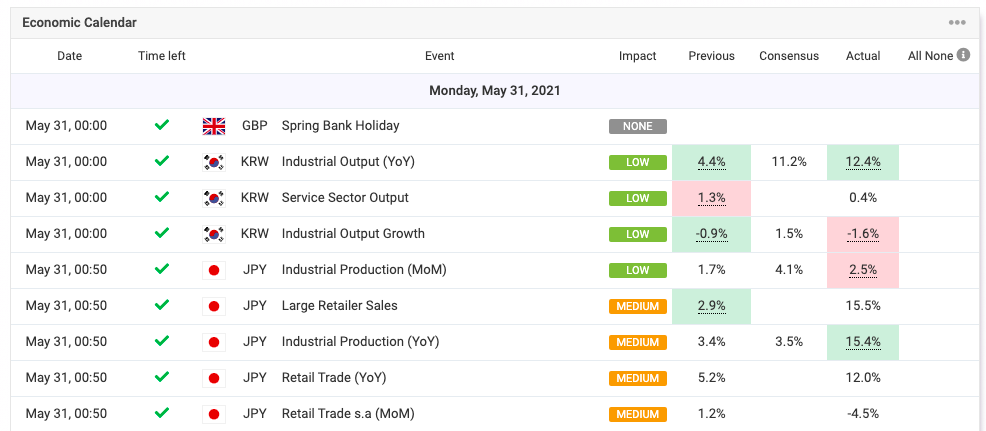Click the Japan flag on Retail Trade s.a (MoM) row

214,413
